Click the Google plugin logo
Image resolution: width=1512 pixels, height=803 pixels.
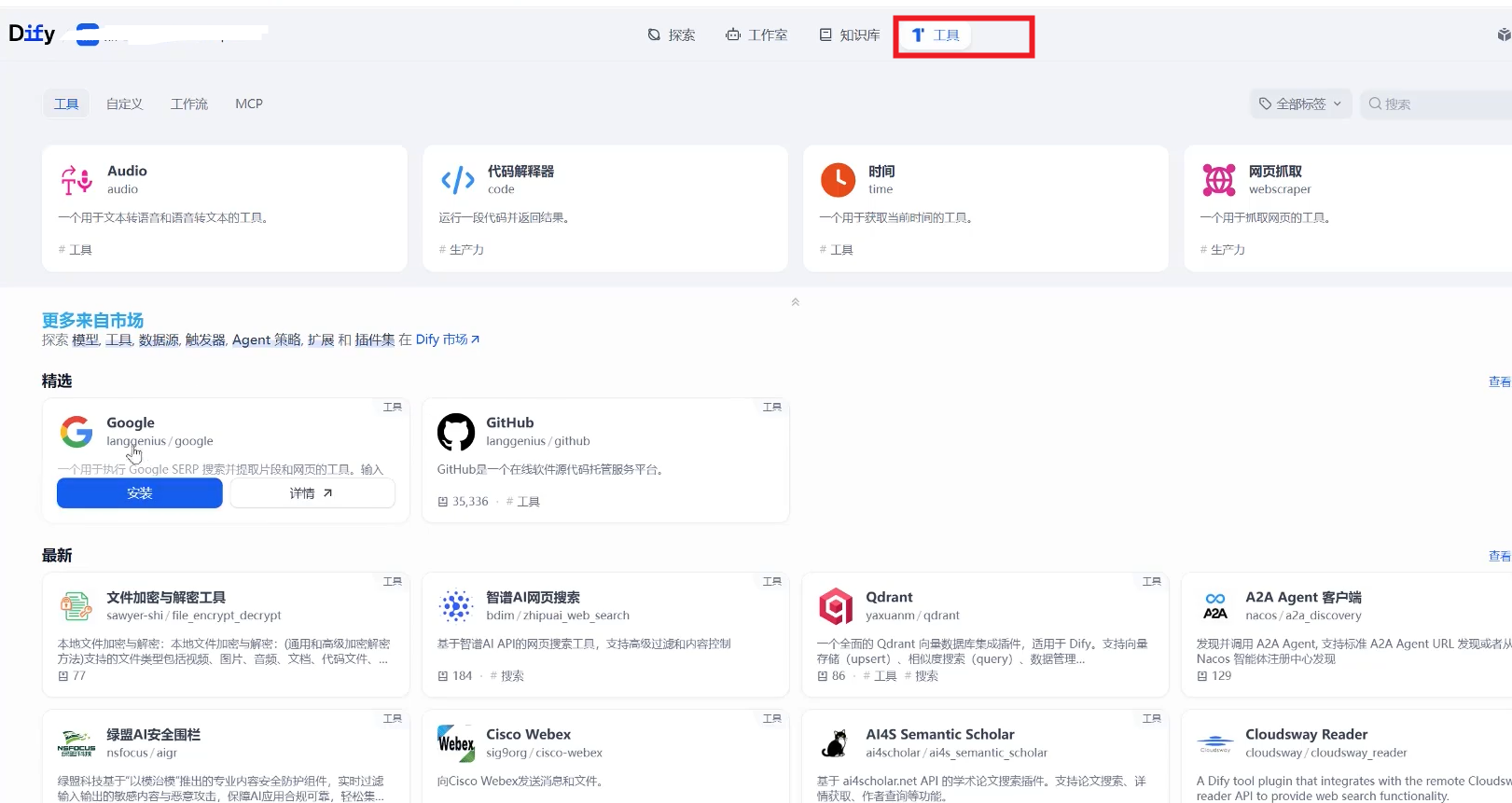tap(76, 432)
